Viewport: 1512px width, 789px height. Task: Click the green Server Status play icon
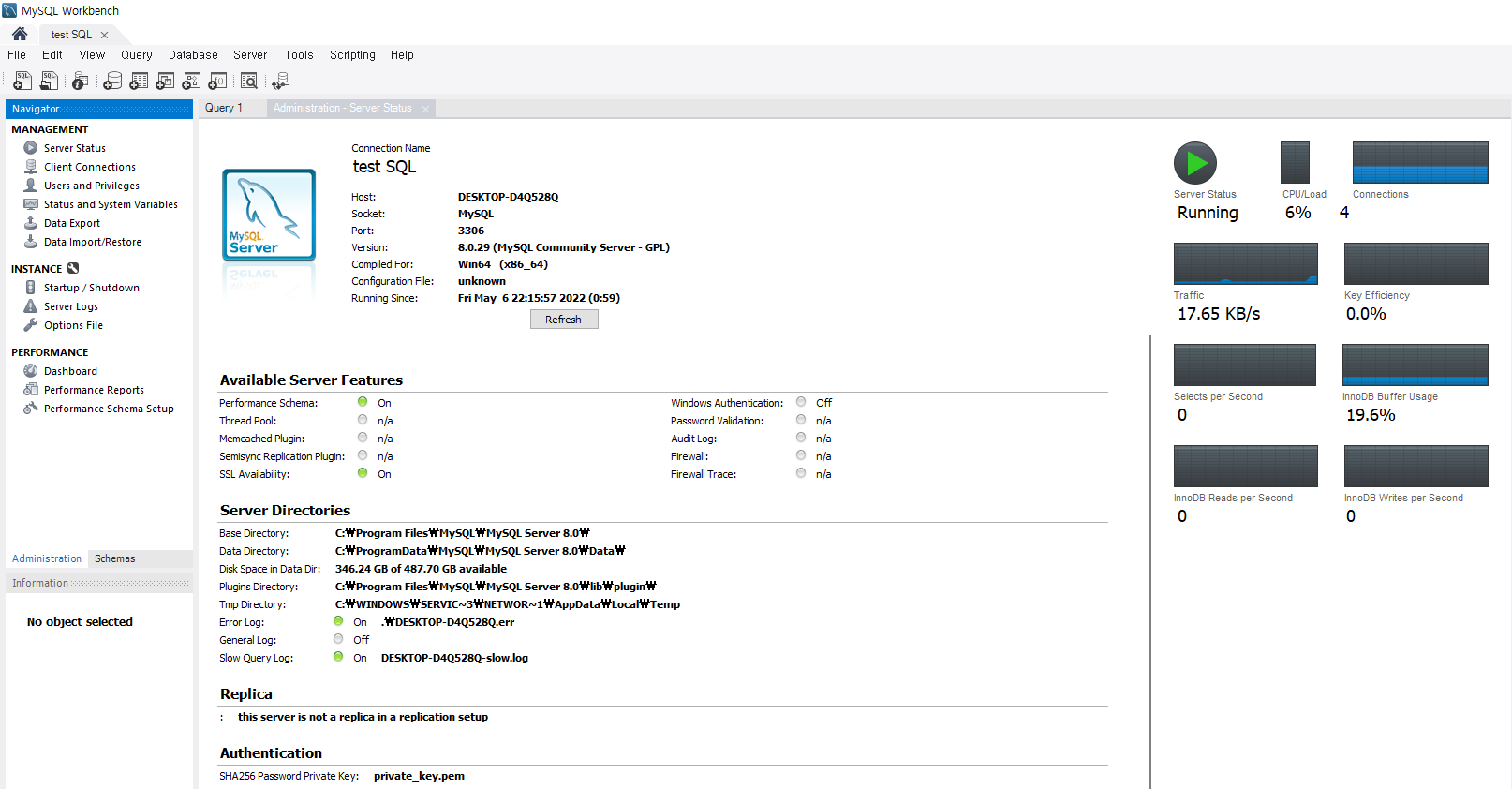point(1195,163)
